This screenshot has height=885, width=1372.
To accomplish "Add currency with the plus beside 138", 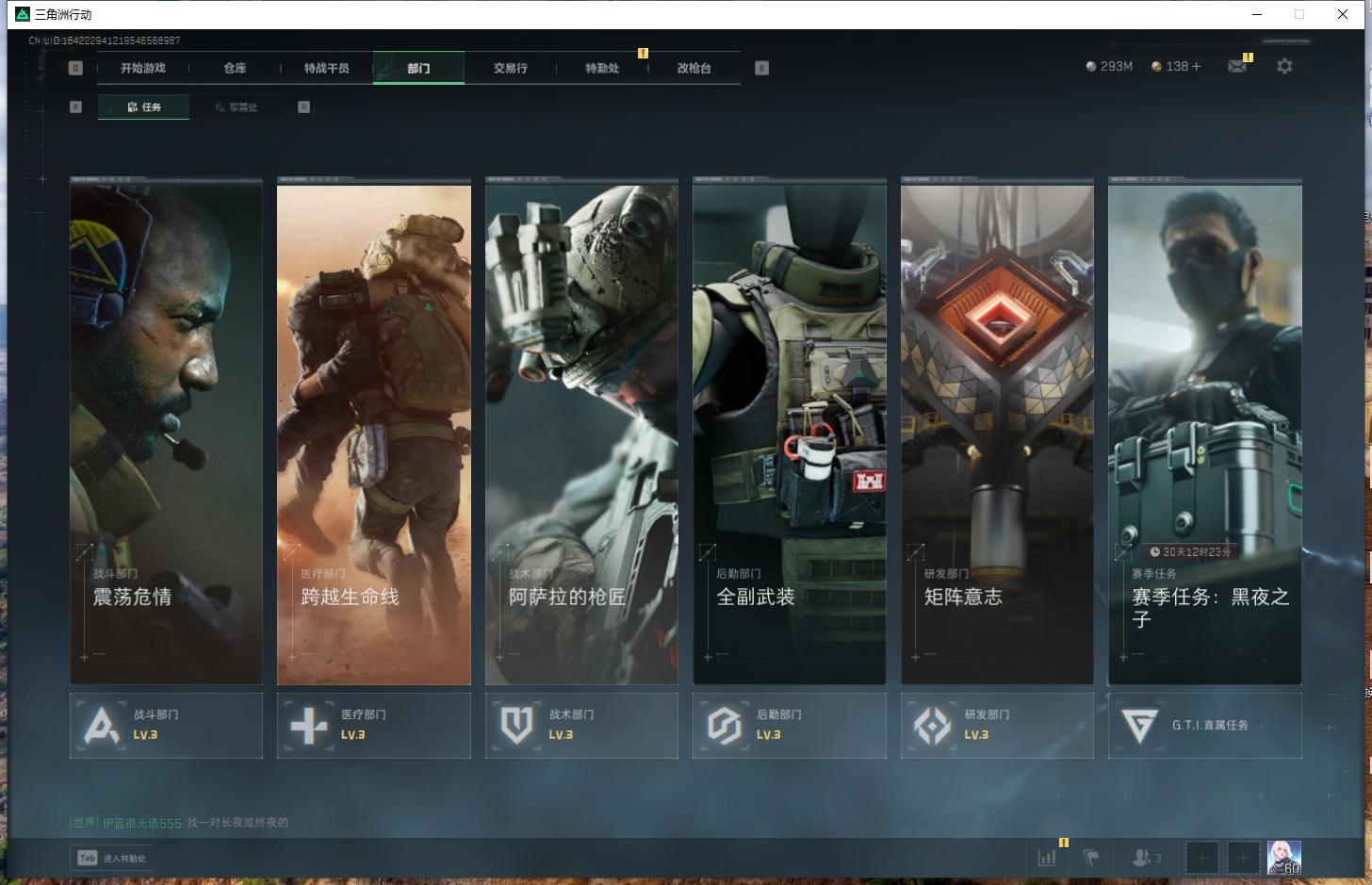I will (1197, 66).
